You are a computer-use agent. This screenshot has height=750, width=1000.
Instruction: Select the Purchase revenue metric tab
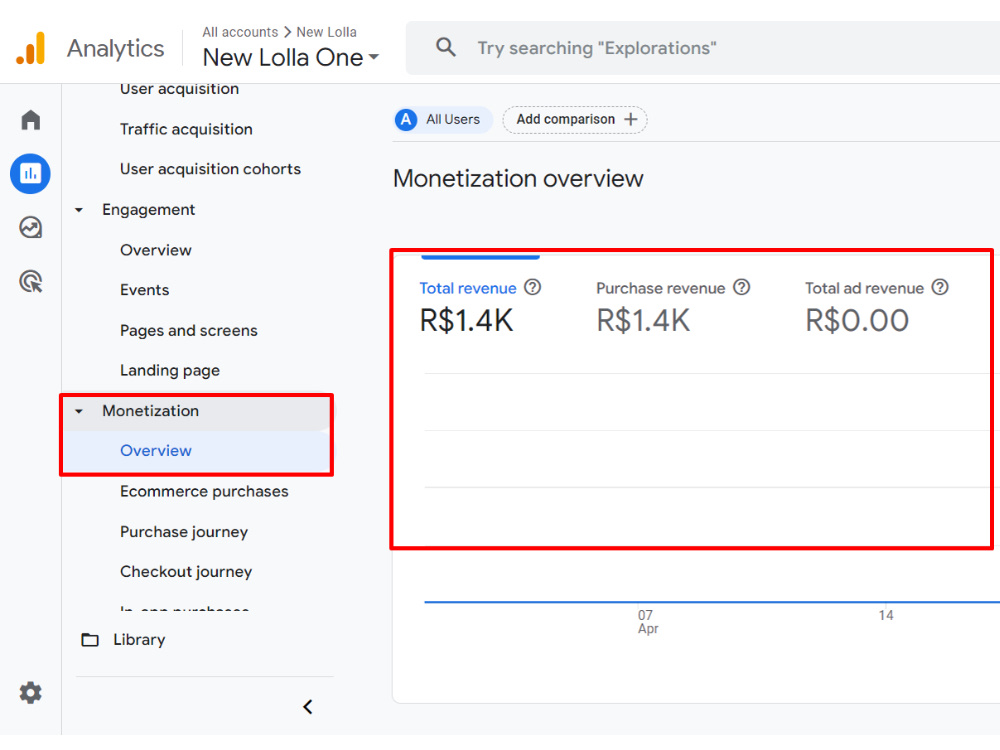(672, 310)
